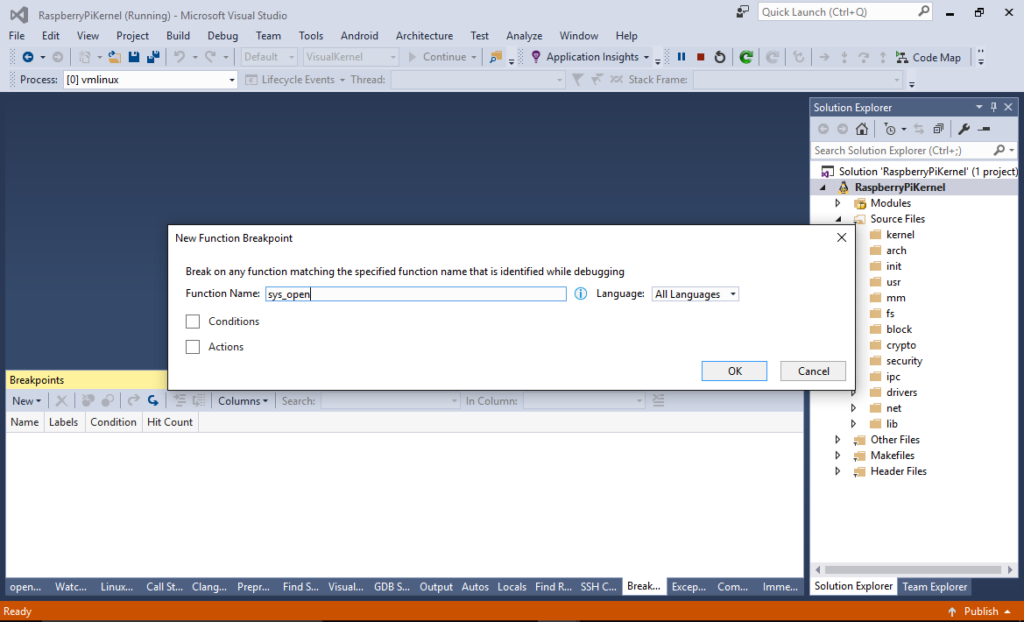Confirm the breakpoint with the OK button
Image resolution: width=1024 pixels, height=622 pixels.
[734, 371]
